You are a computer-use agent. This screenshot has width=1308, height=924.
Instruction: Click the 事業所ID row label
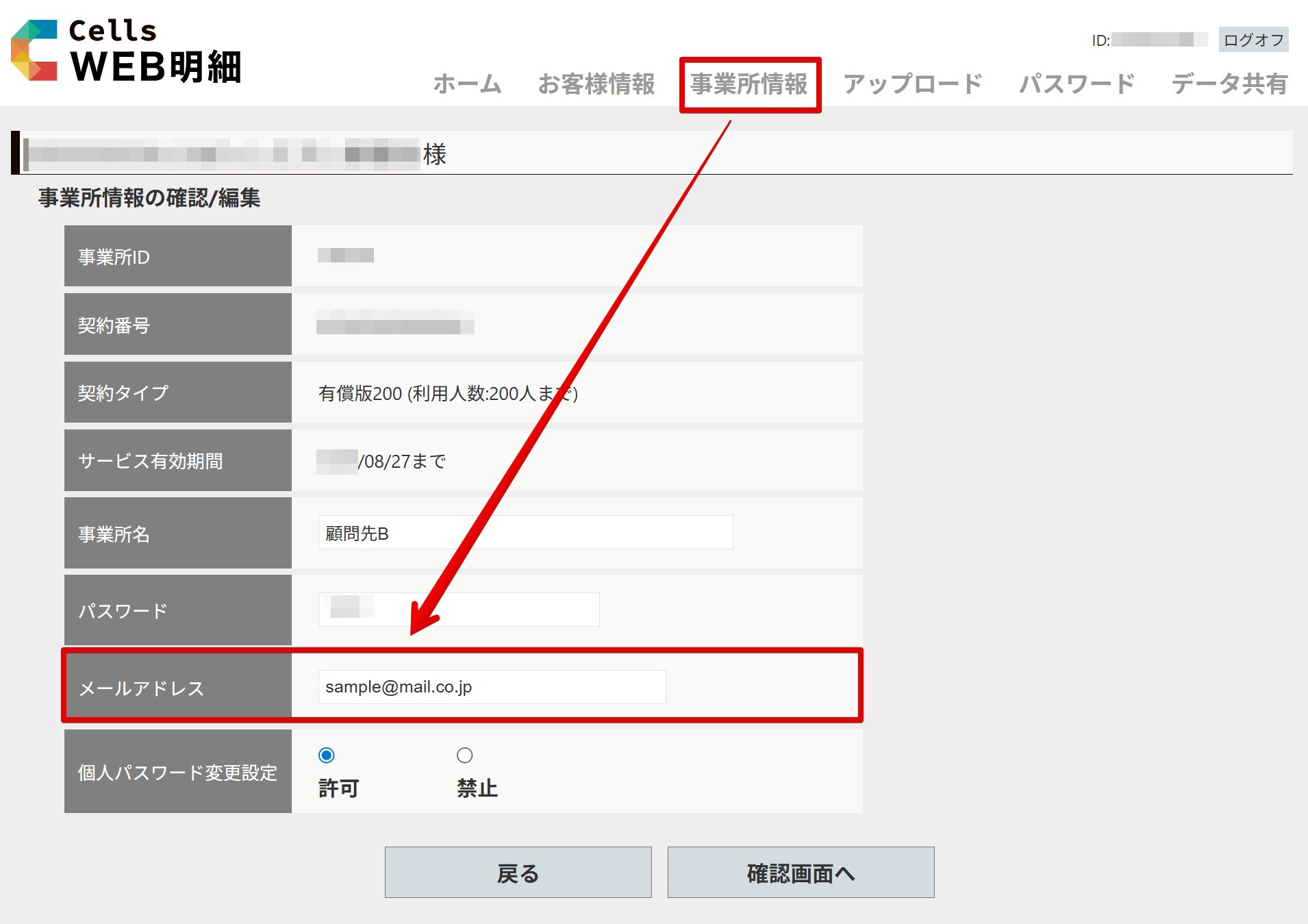click(114, 257)
